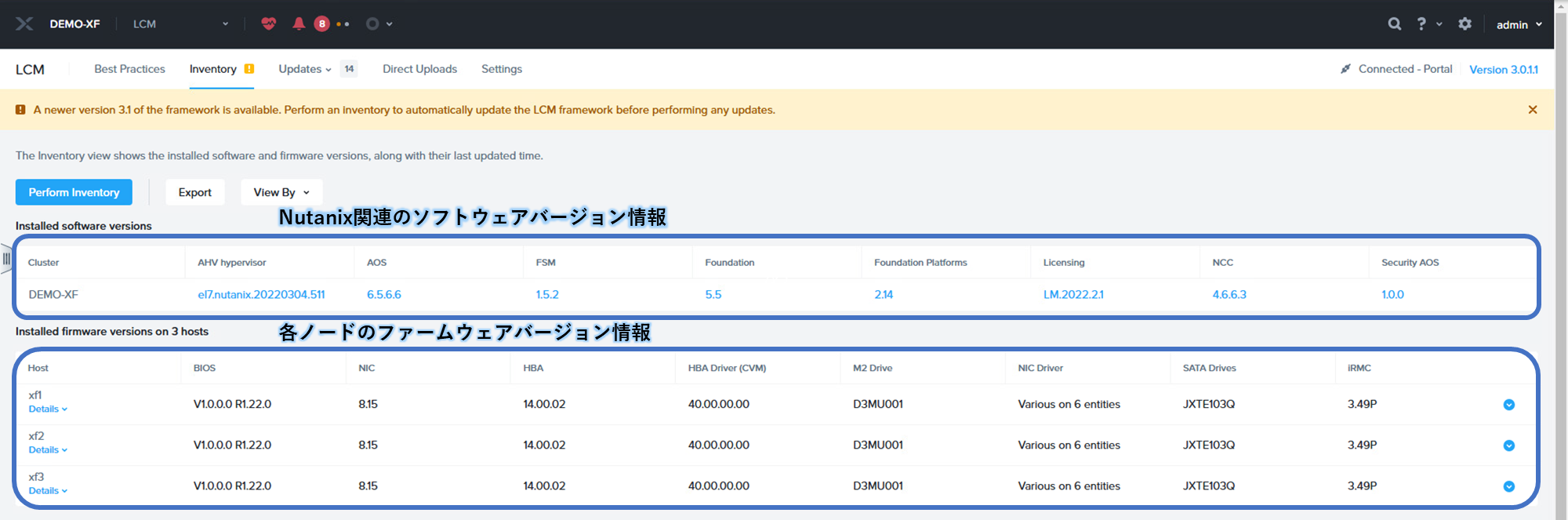Screen dimensions: 1568x520
Task: Switch to the Direct Uploads tab
Action: (x=419, y=69)
